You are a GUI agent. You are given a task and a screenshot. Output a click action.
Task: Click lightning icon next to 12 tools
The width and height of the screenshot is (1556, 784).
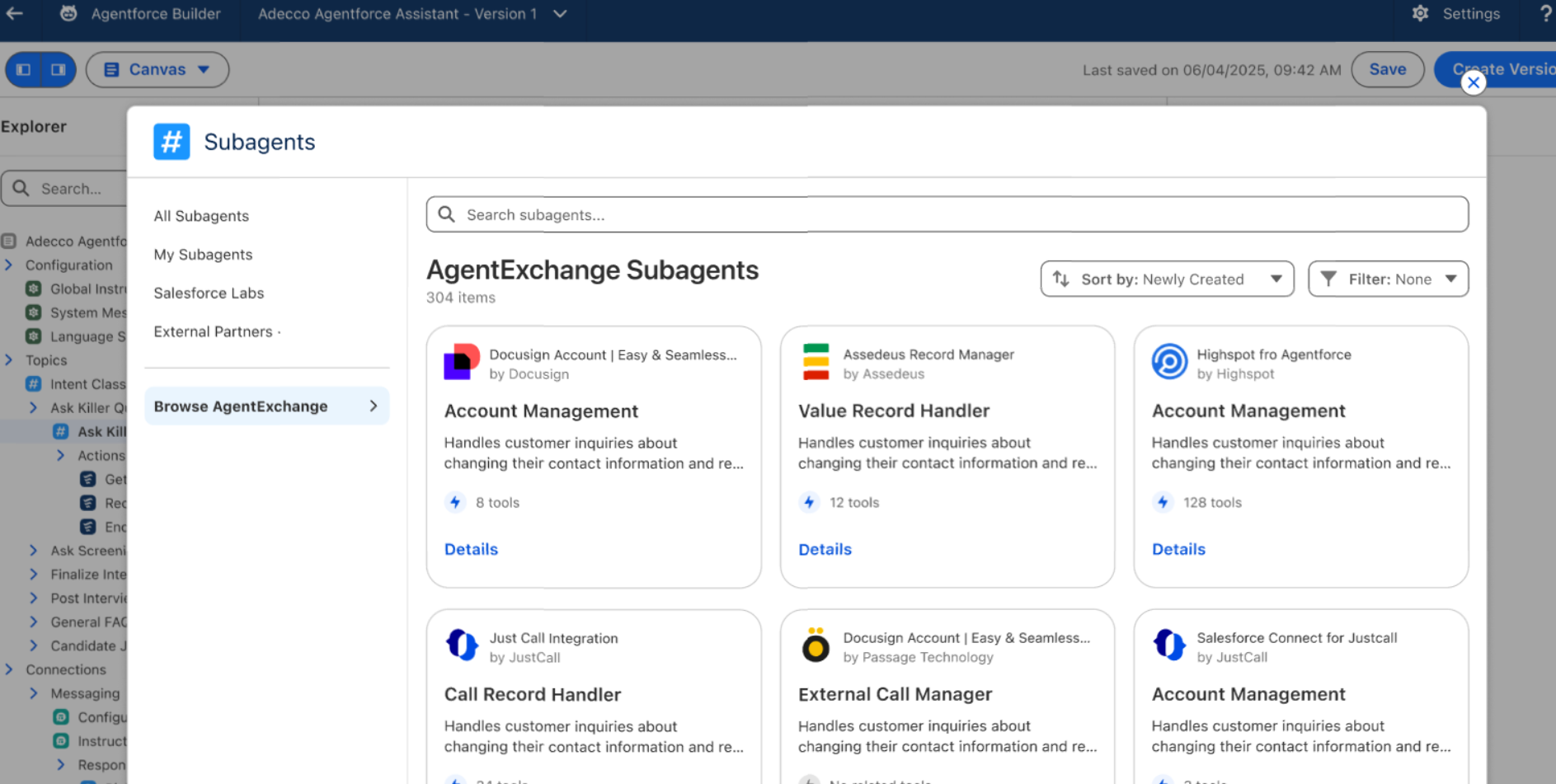809,502
